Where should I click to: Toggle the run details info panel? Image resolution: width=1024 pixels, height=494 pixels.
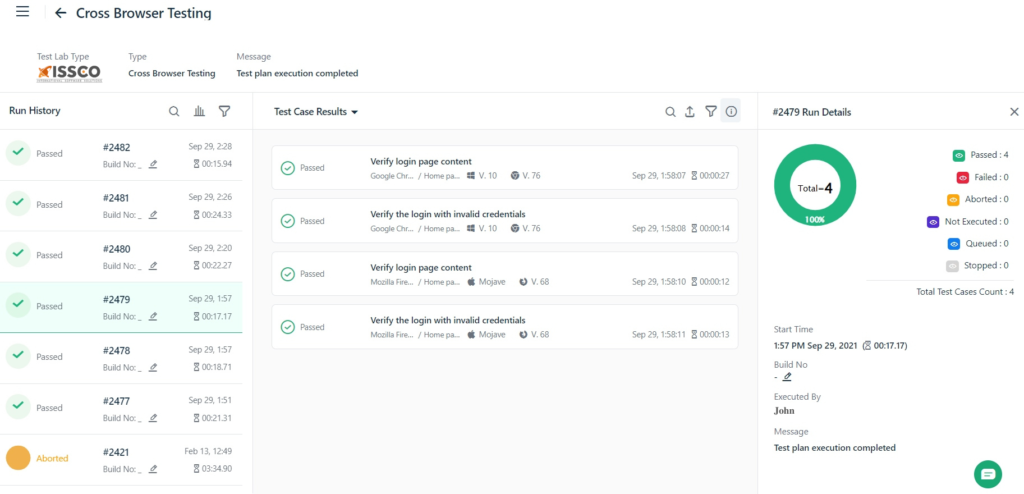click(731, 111)
